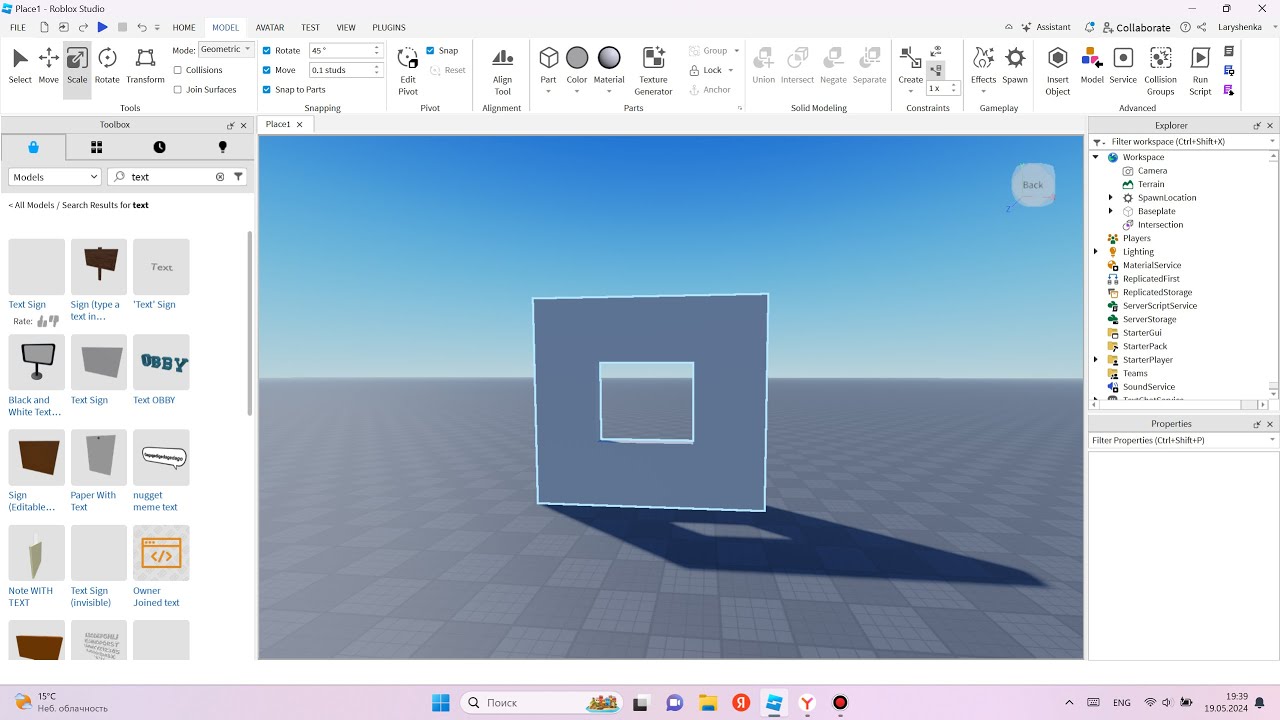The width and height of the screenshot is (1280, 720).
Task: Expand the StarterPlayer node
Action: click(1096, 359)
